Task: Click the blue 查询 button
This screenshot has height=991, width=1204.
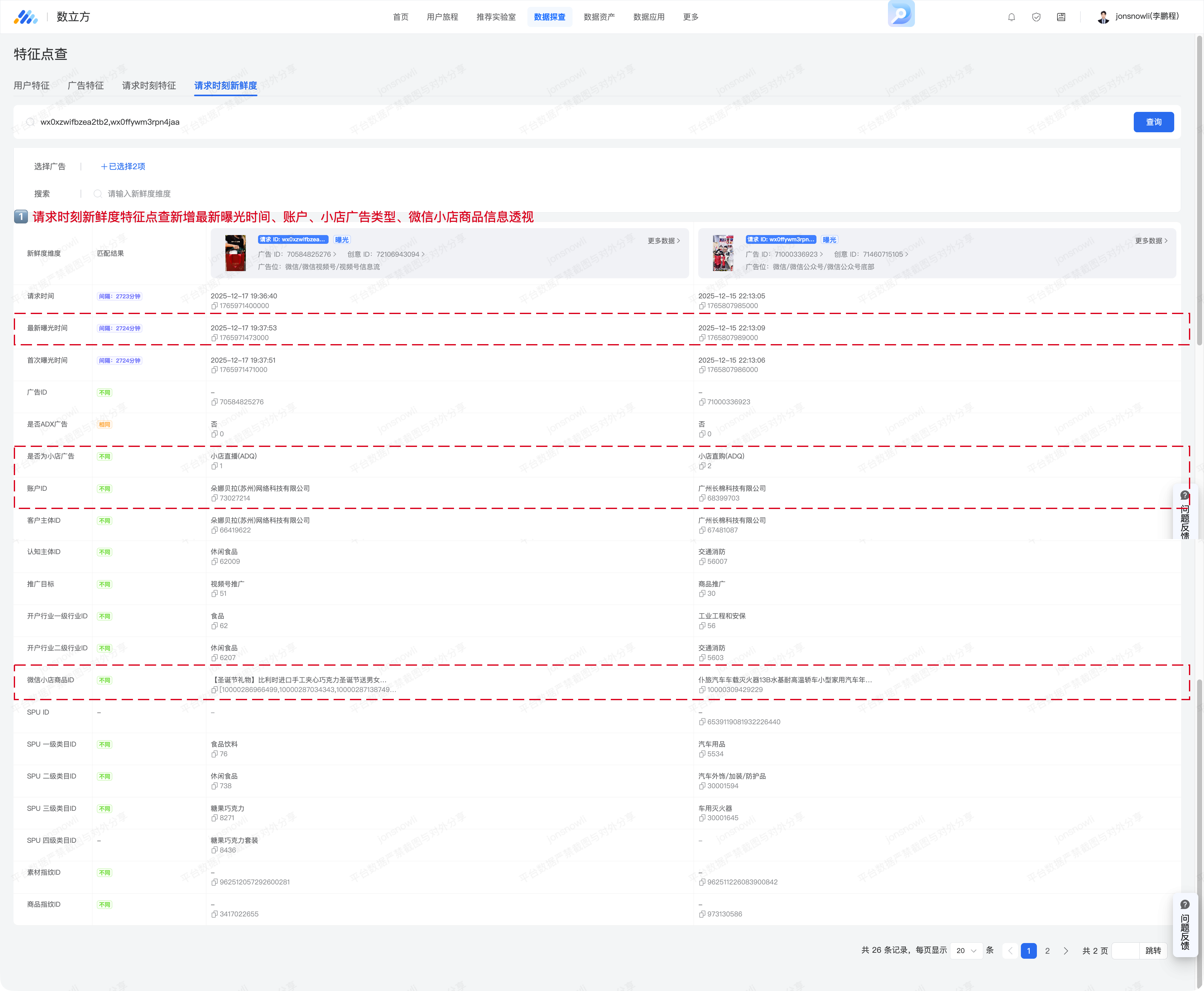Action: coord(1153,122)
